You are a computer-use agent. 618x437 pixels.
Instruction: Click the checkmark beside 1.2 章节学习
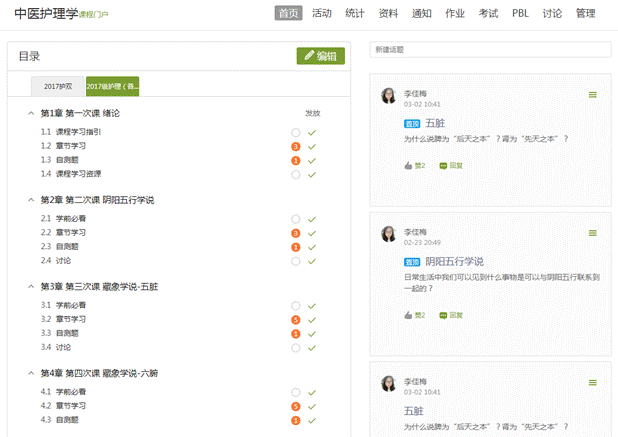click(x=312, y=147)
